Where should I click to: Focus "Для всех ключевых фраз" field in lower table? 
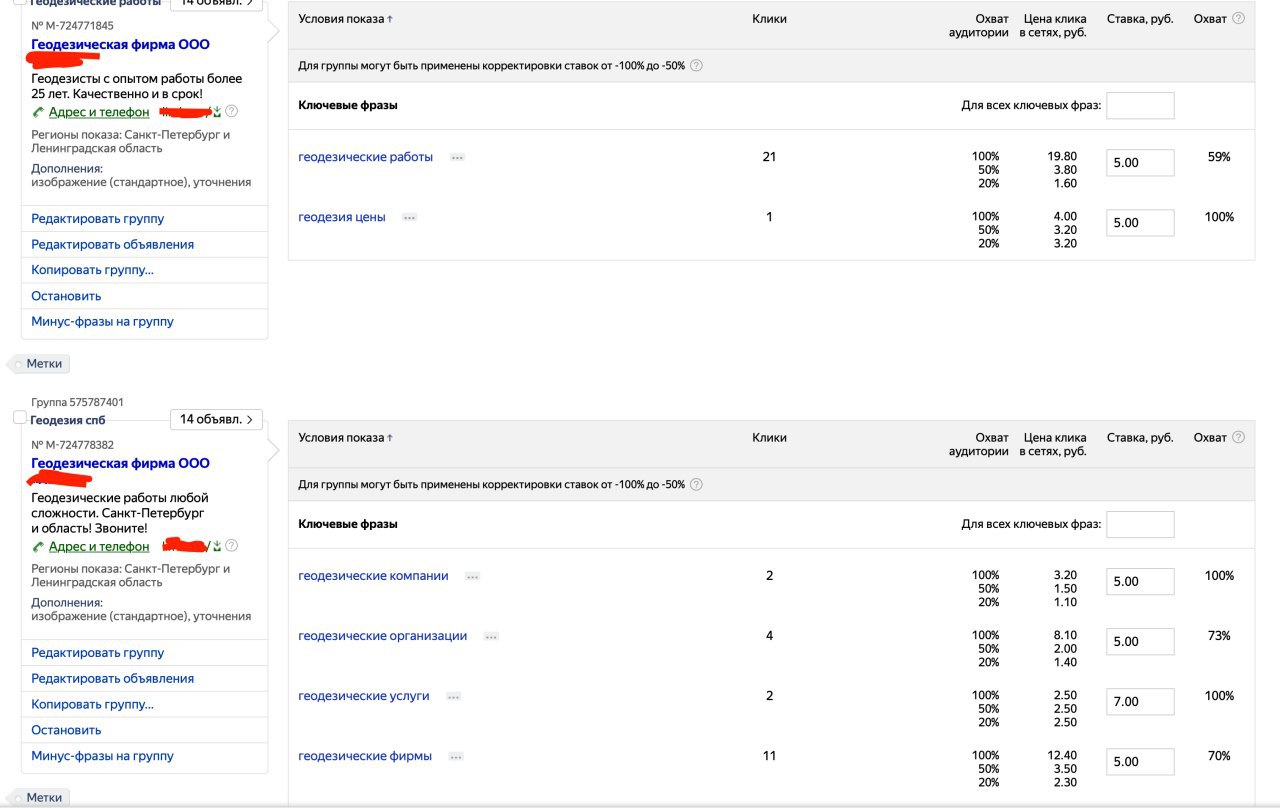1139,524
